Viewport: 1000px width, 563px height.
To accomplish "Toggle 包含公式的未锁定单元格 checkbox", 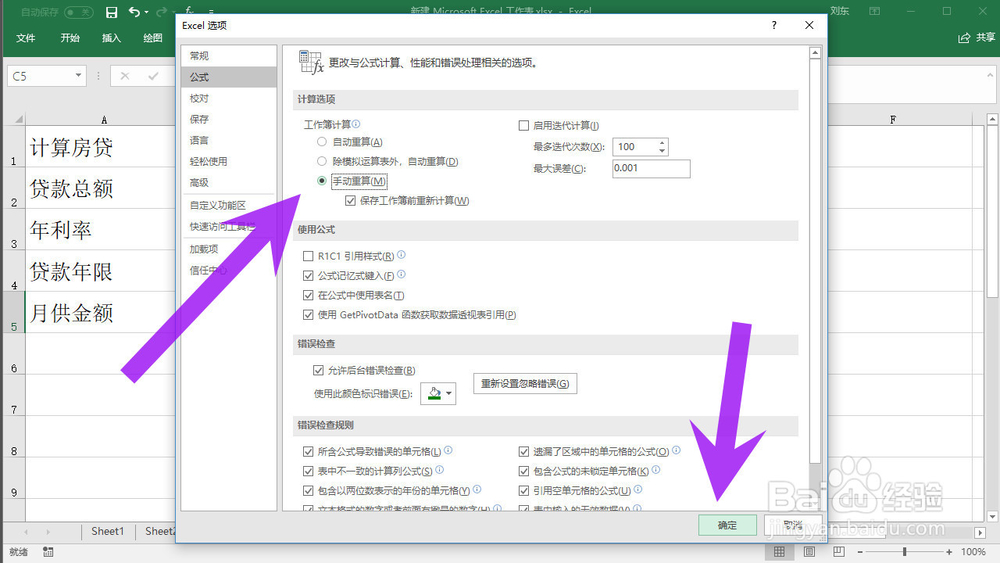I will 524,471.
